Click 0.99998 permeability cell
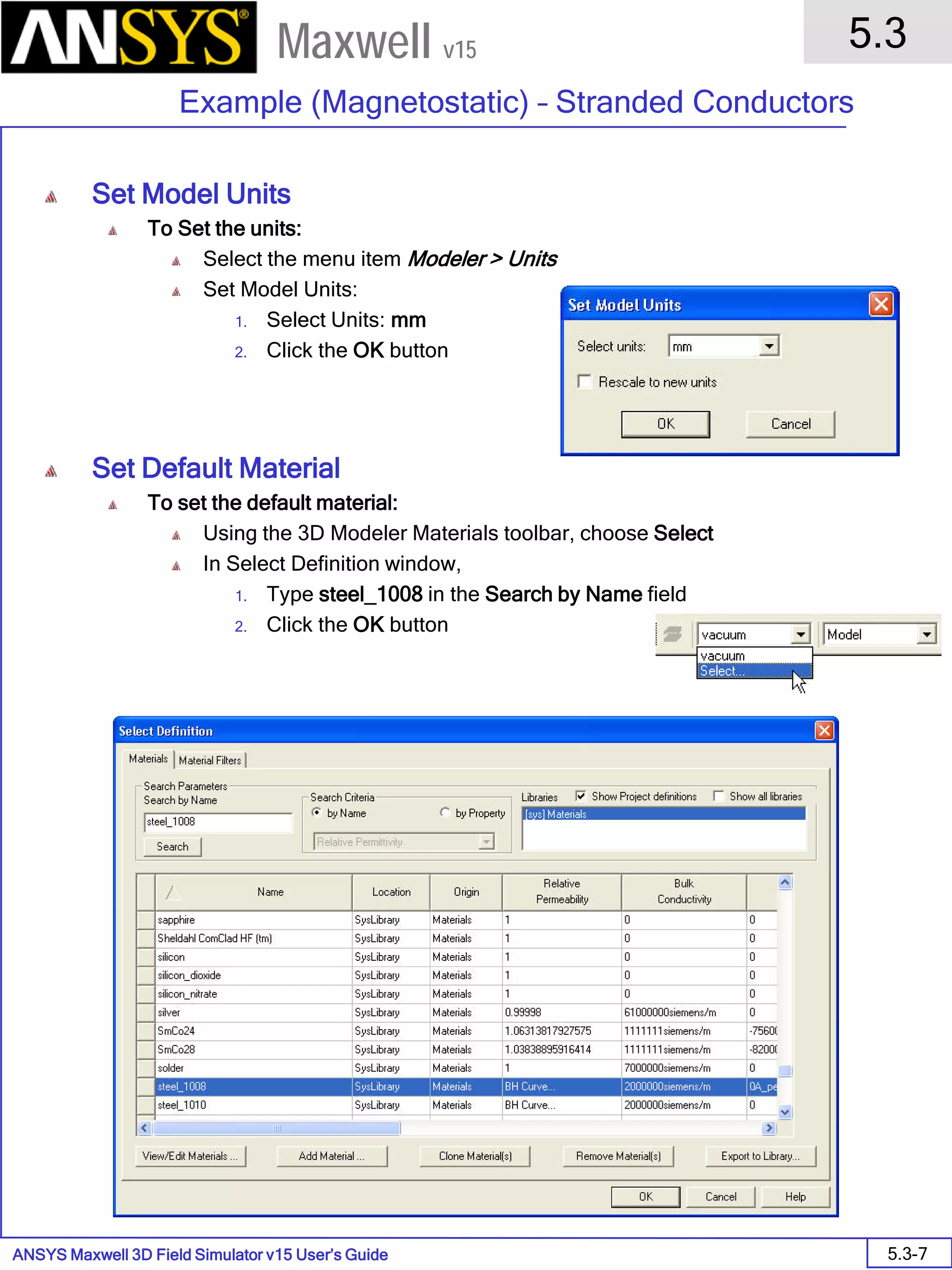Viewport: 952px width, 1270px height. pos(562,1012)
